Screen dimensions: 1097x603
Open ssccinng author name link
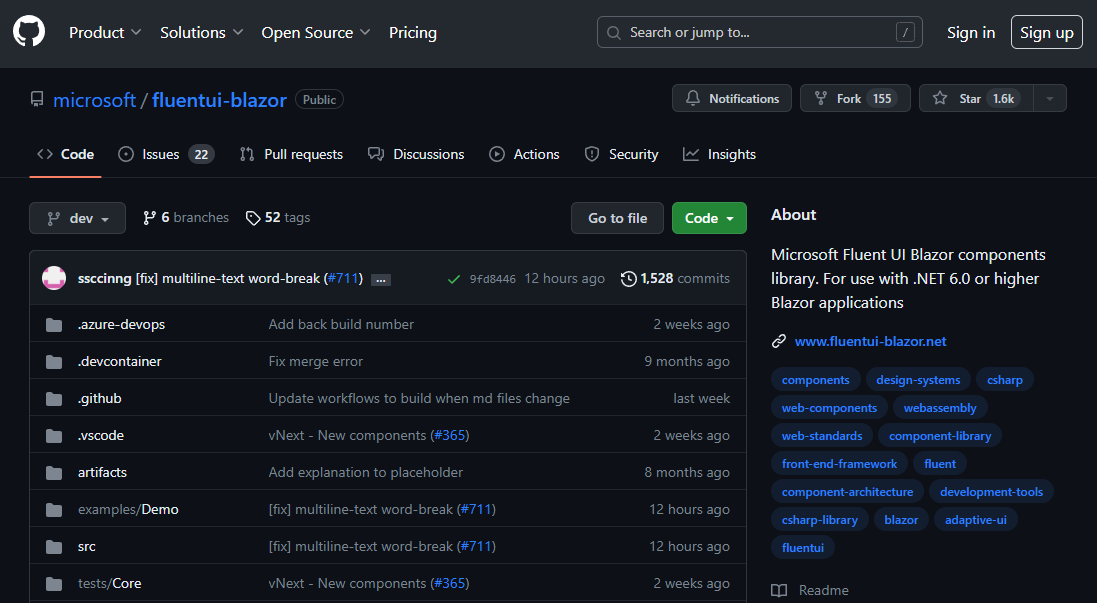pyautogui.click(x=104, y=278)
